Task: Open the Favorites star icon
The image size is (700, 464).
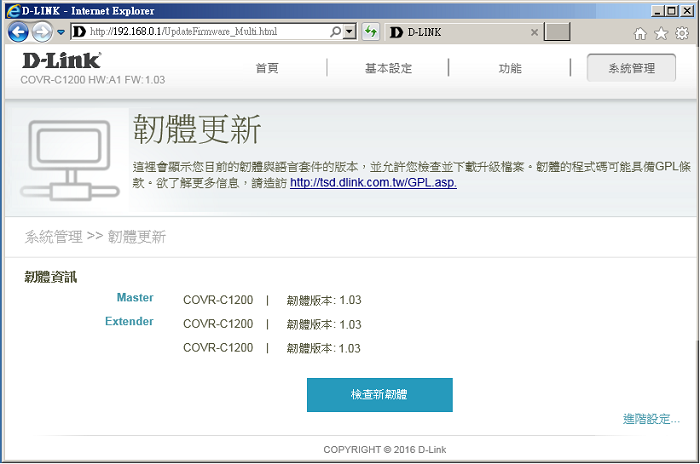Action: tap(660, 33)
